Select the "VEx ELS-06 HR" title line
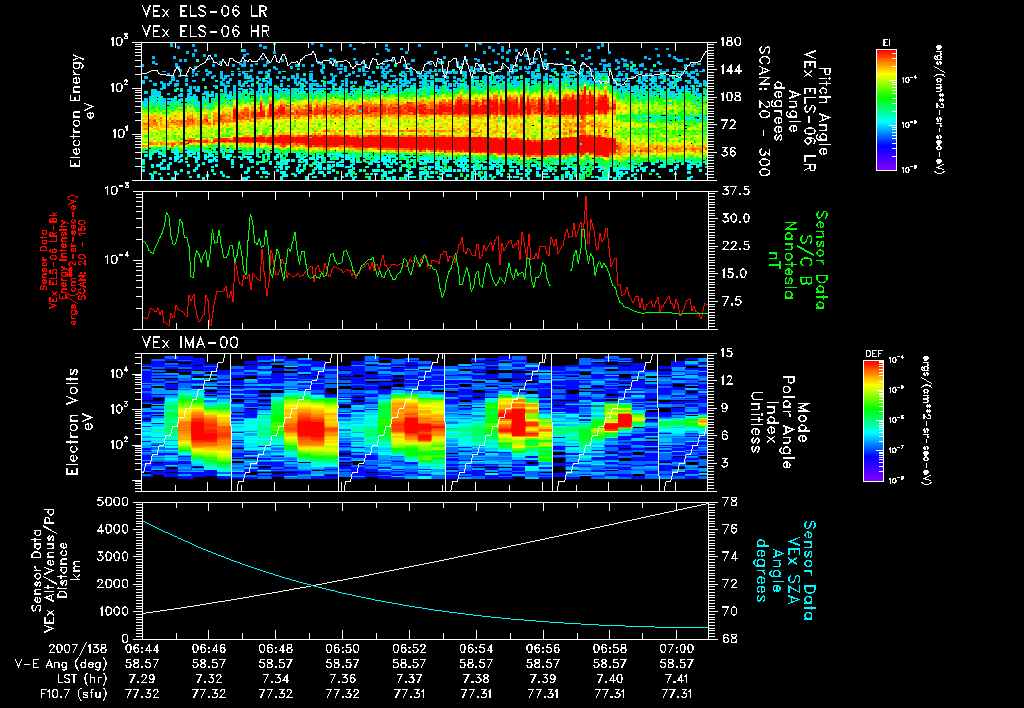The width and height of the screenshot is (1024, 708). (x=206, y=31)
